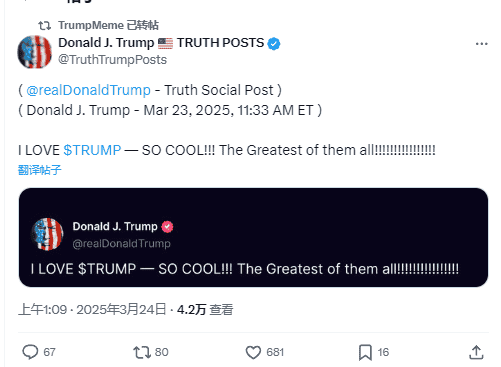Open the @TruthTrumpPosts handle
Image resolution: width=501 pixels, height=367 pixels.
point(112,60)
